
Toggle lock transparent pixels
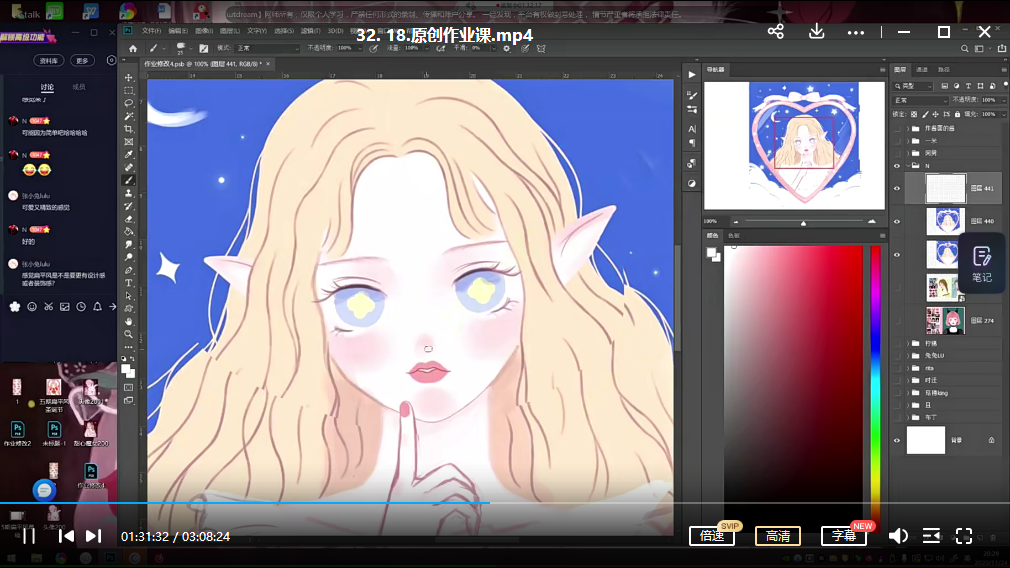(x=913, y=114)
